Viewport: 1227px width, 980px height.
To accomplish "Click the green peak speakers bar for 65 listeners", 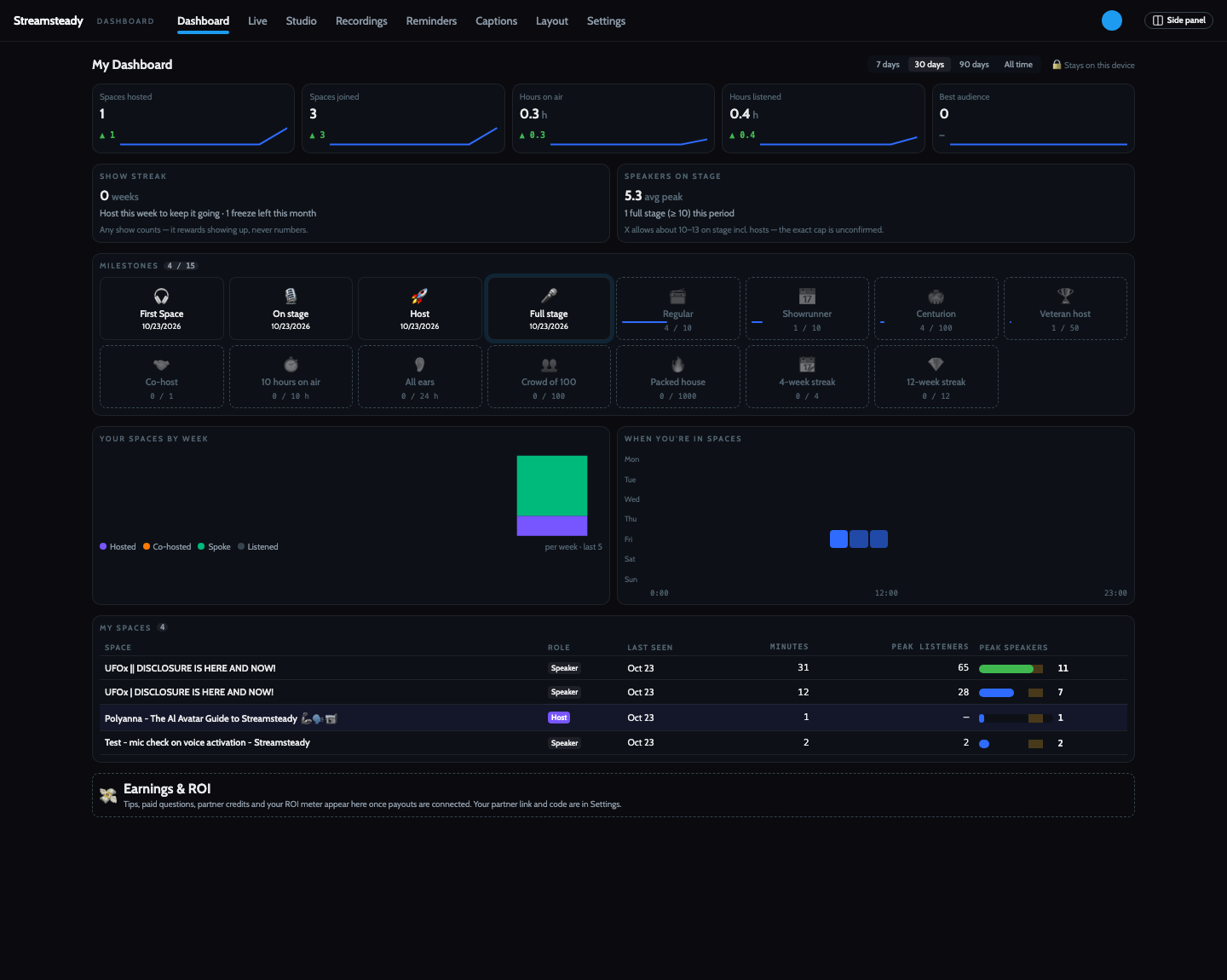I will [1006, 669].
